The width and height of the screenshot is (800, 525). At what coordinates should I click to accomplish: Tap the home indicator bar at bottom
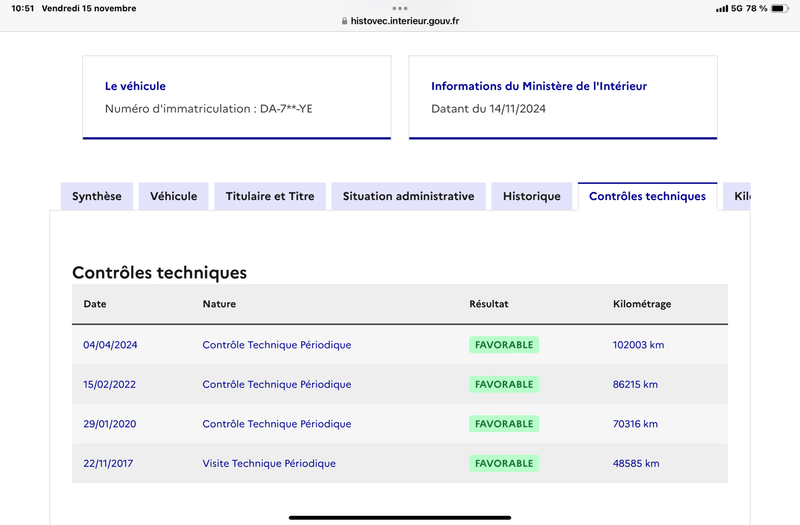coord(400,517)
